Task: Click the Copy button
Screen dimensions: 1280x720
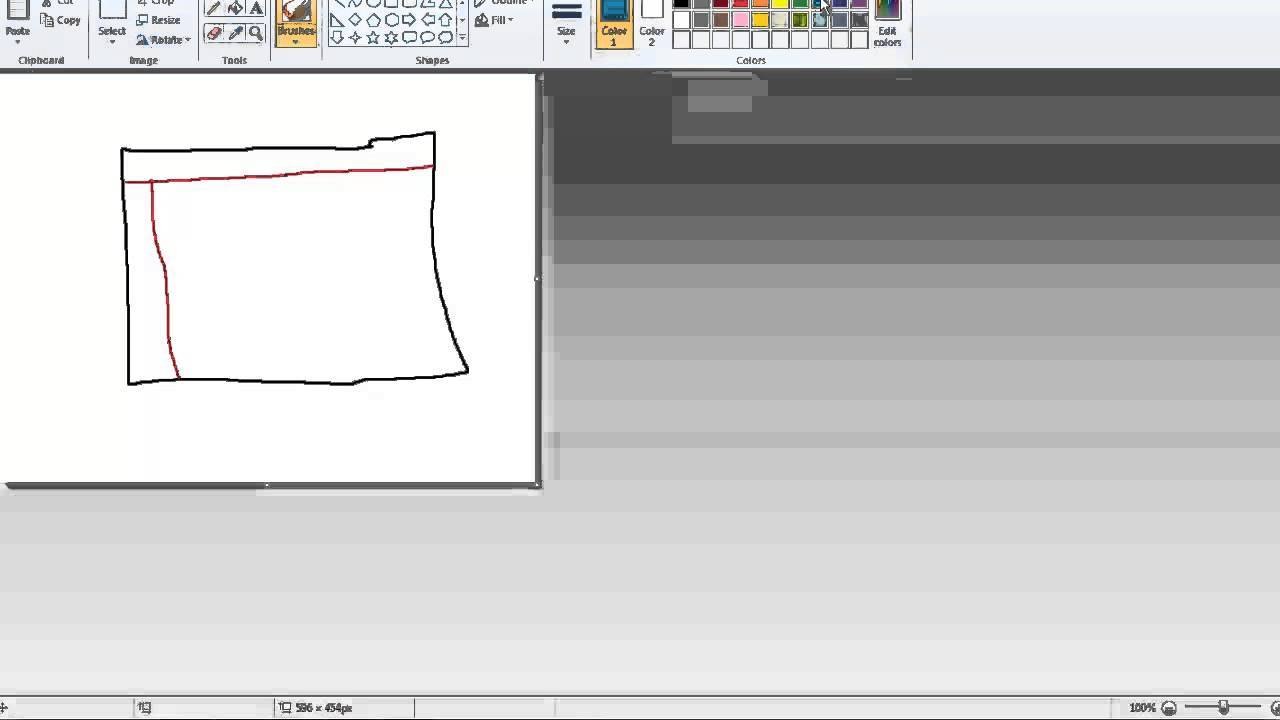Action: 61,20
